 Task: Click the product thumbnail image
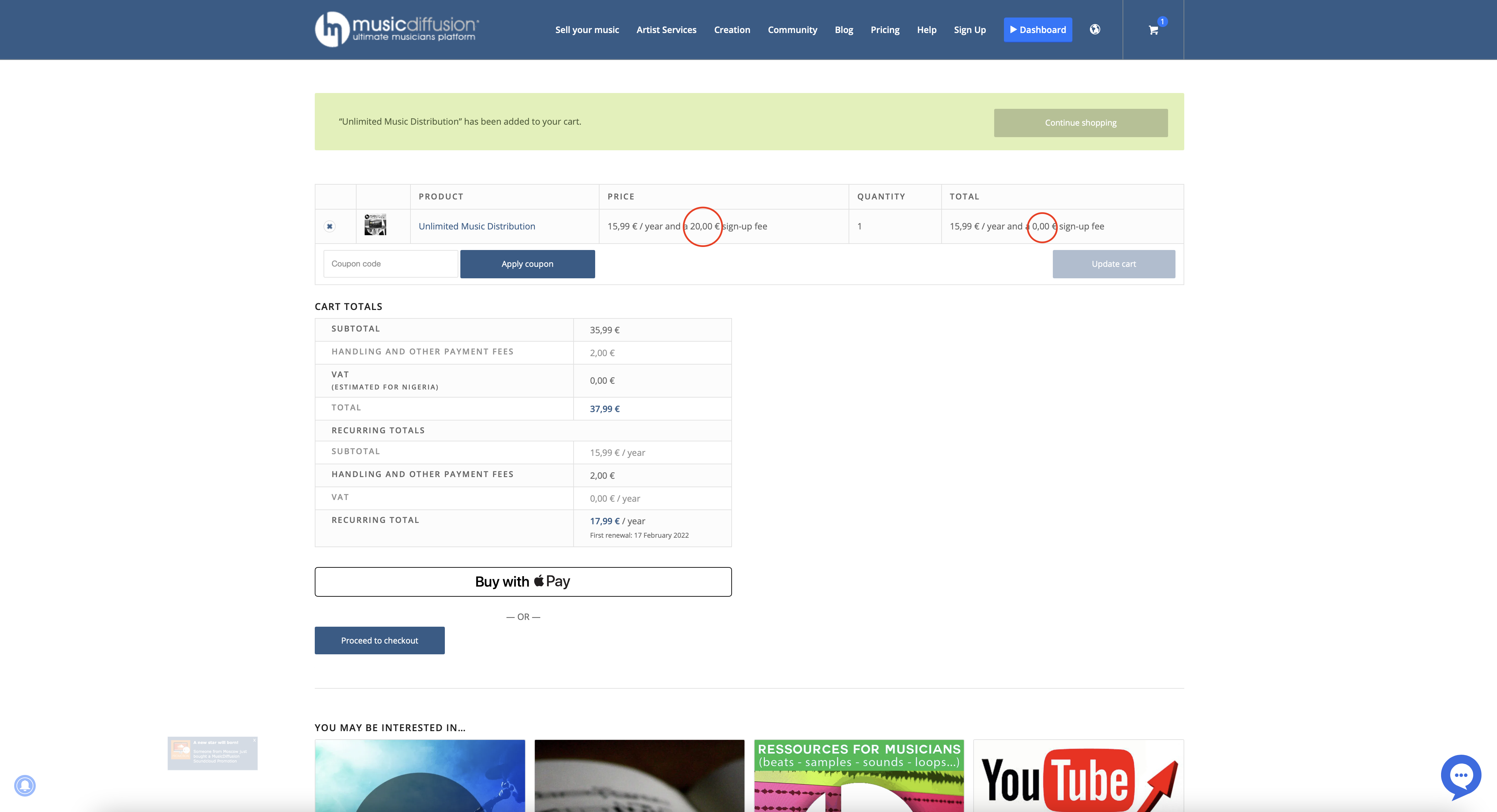pos(375,225)
